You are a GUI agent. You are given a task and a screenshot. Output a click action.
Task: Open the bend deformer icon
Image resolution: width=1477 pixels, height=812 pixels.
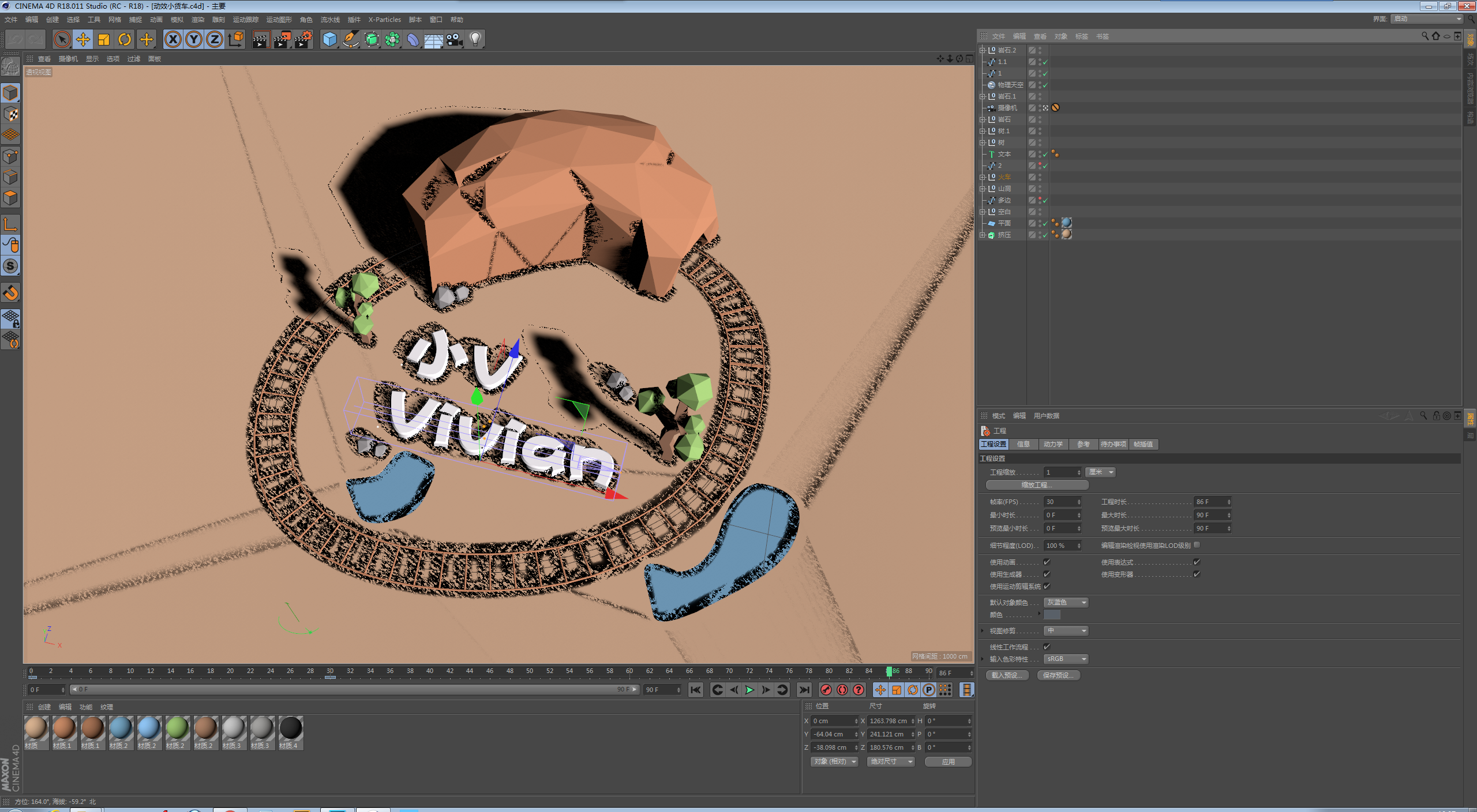[413, 39]
